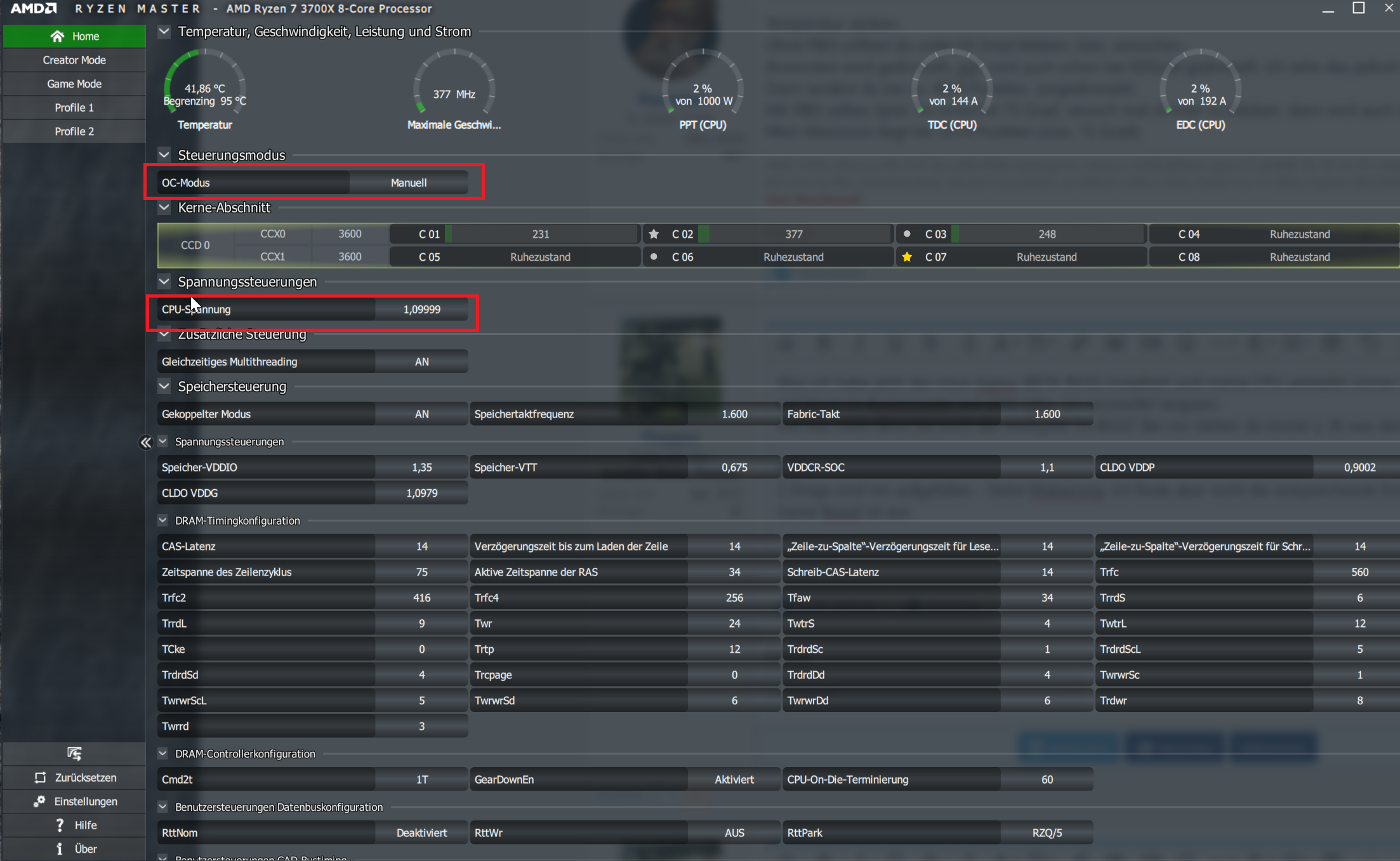Open Einstellungen gear icon
The width and height of the screenshot is (1400, 861).
click(x=39, y=801)
